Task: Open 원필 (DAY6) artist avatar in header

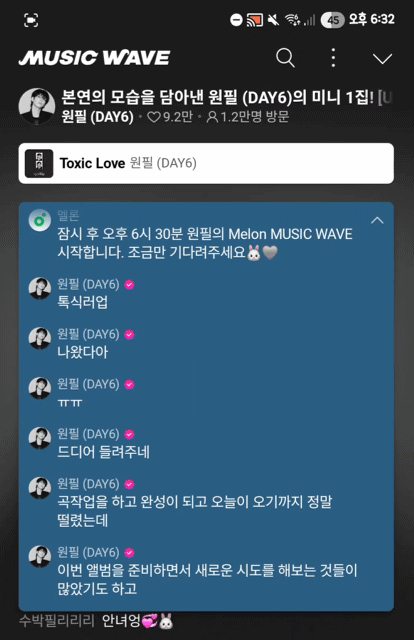Action: (37, 106)
